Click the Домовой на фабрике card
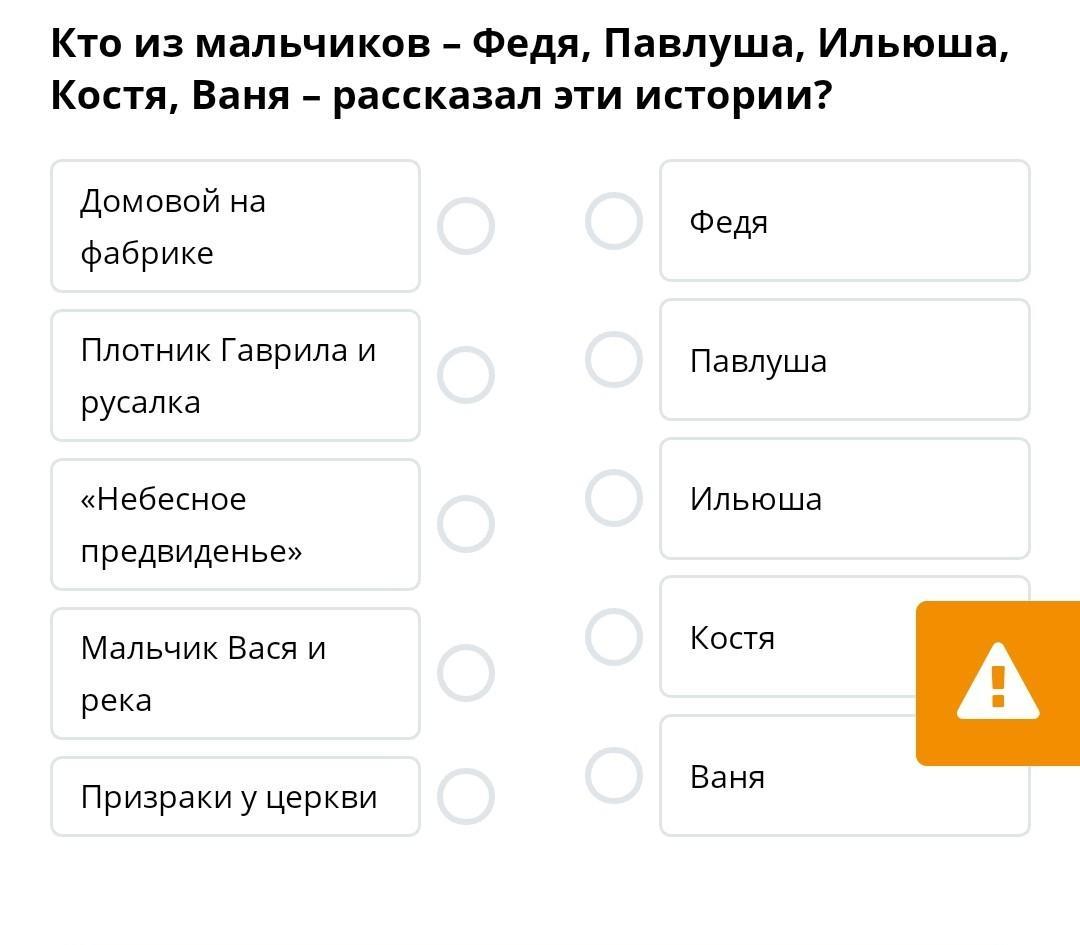Viewport: 1080px width, 945px height. click(x=235, y=226)
